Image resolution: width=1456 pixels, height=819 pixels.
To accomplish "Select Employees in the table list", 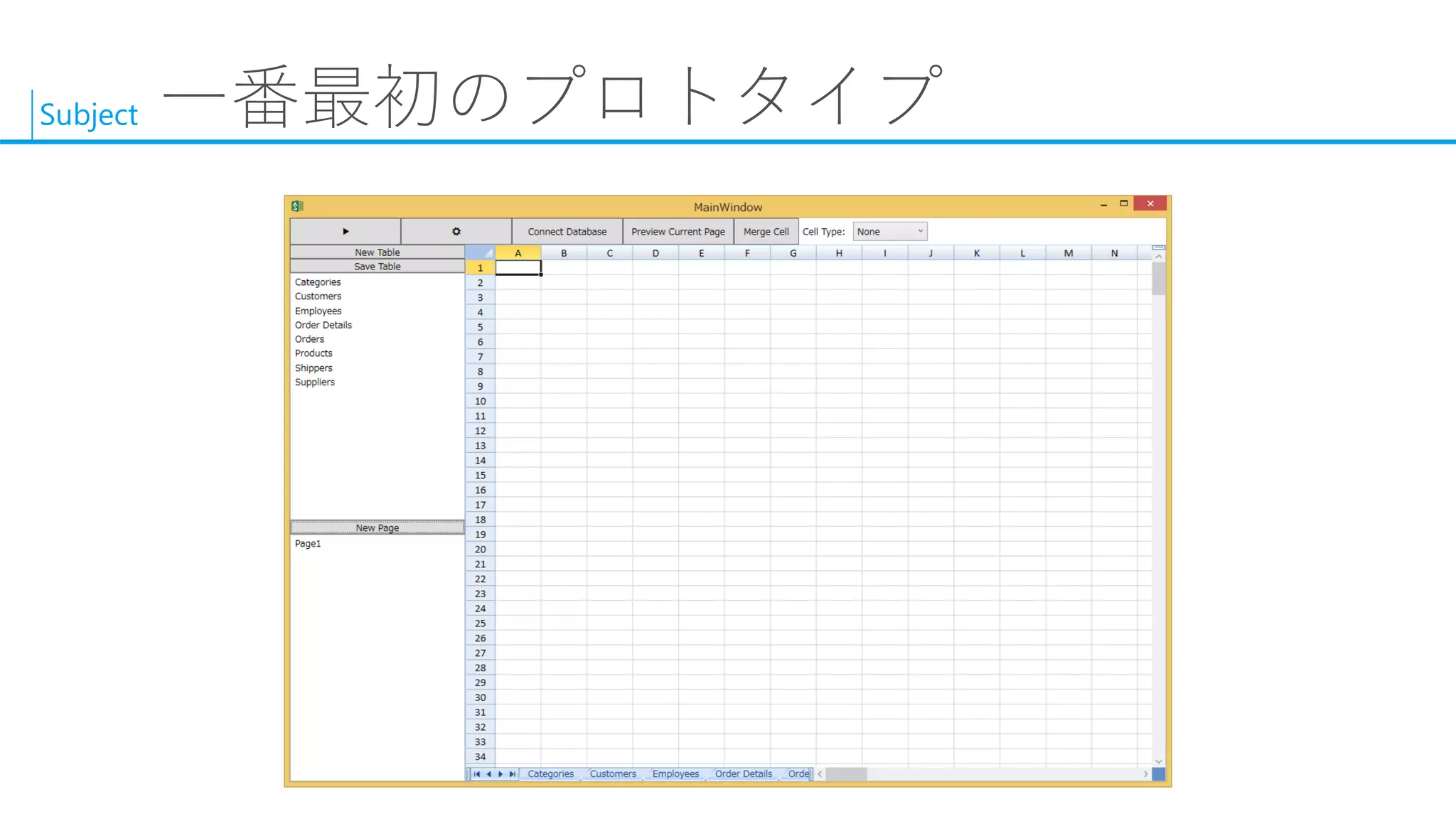I will [x=318, y=311].
